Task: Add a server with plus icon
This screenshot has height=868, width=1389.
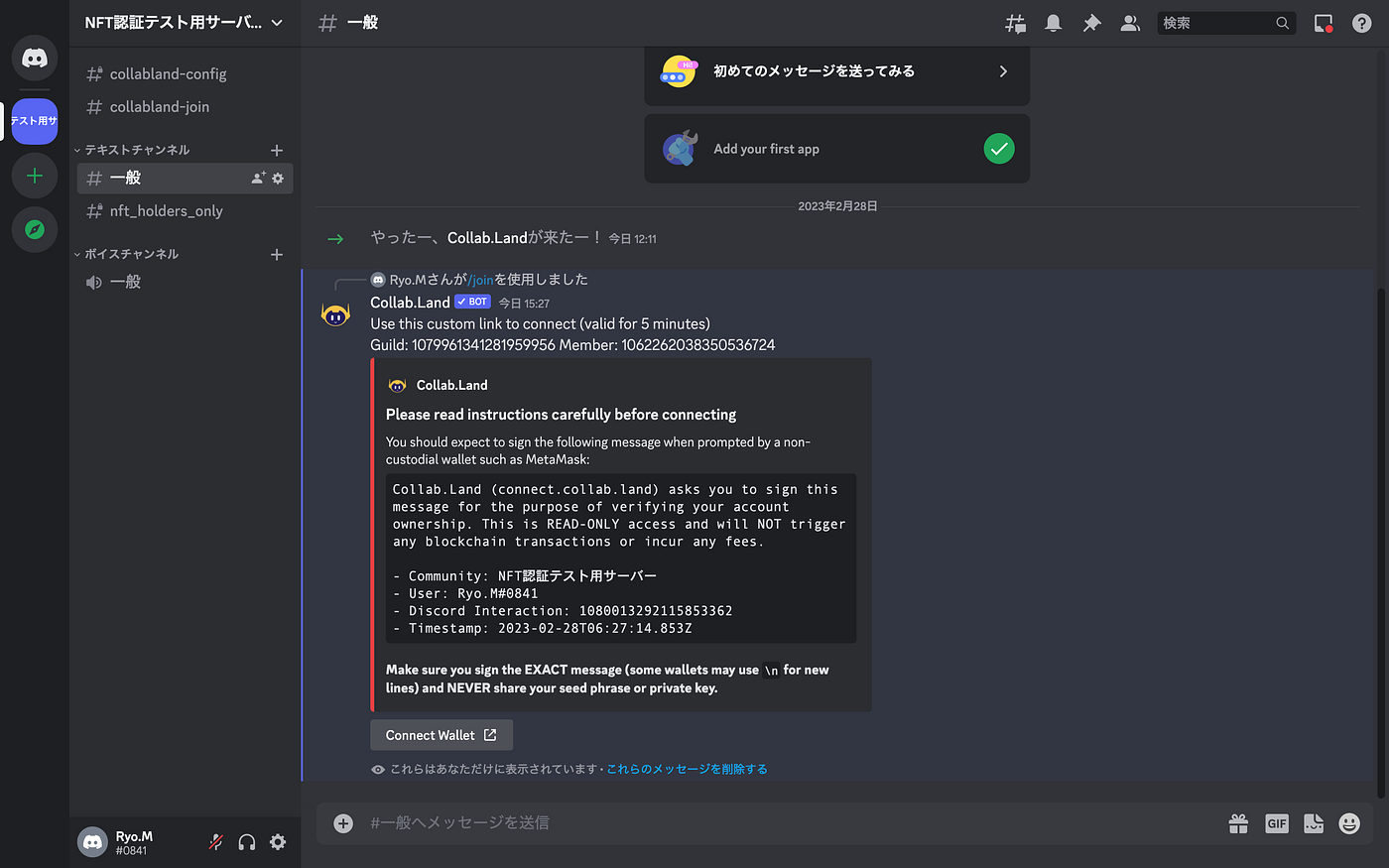Action: tap(35, 176)
